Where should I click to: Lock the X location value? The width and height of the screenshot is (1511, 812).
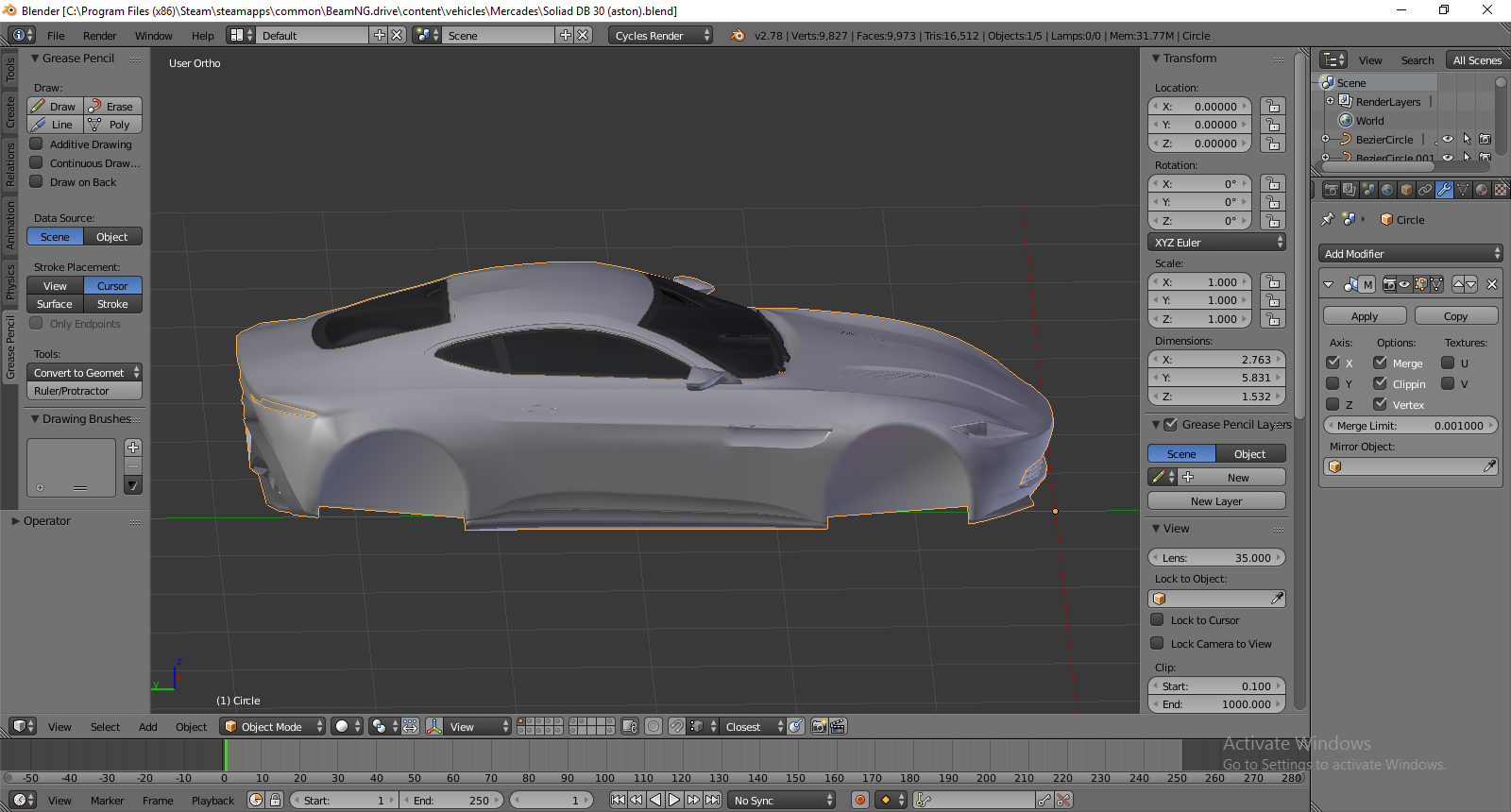1273,107
